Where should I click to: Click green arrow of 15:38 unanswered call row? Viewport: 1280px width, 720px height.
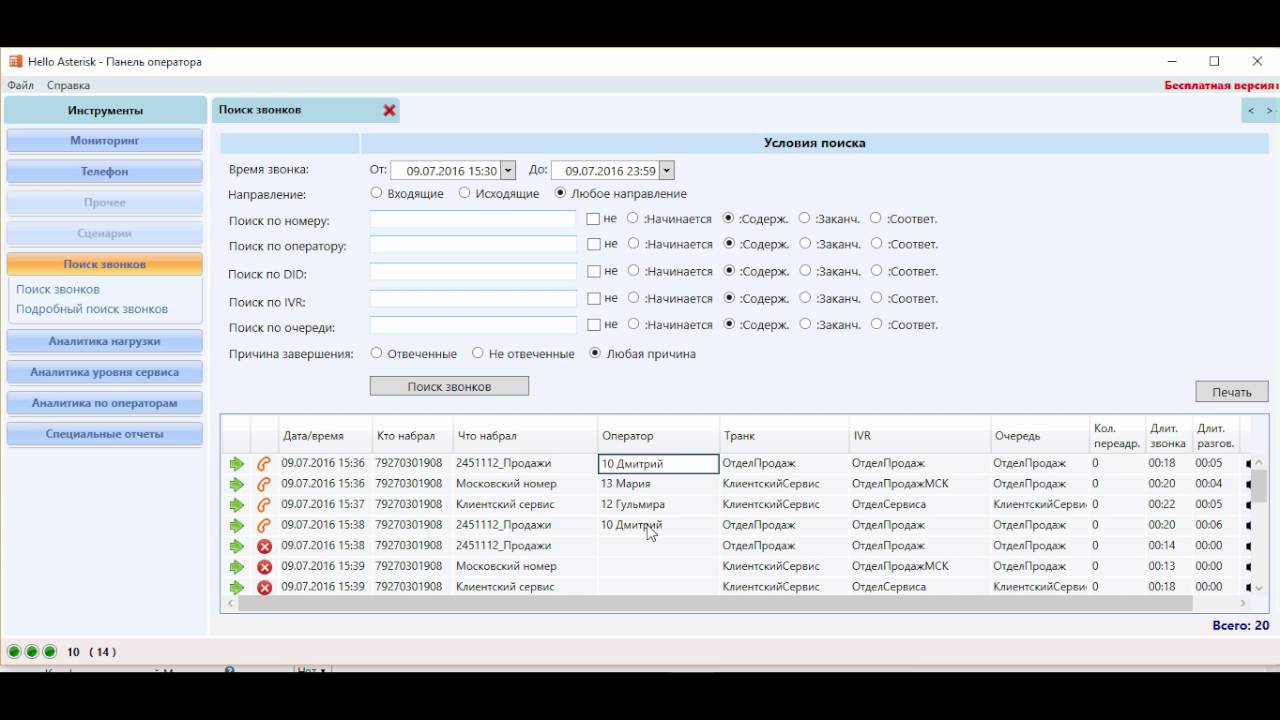click(236, 546)
